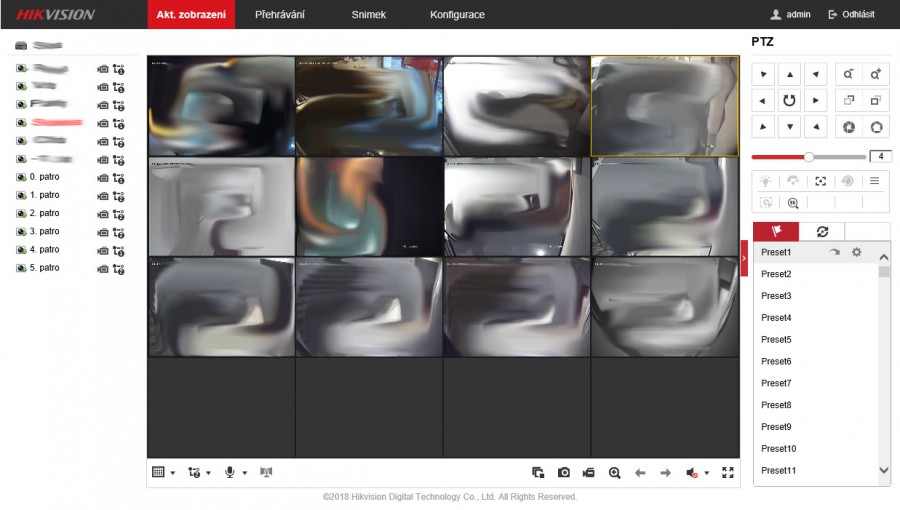Open the Přehrávání tab
This screenshot has height=510, width=900.
click(x=279, y=15)
